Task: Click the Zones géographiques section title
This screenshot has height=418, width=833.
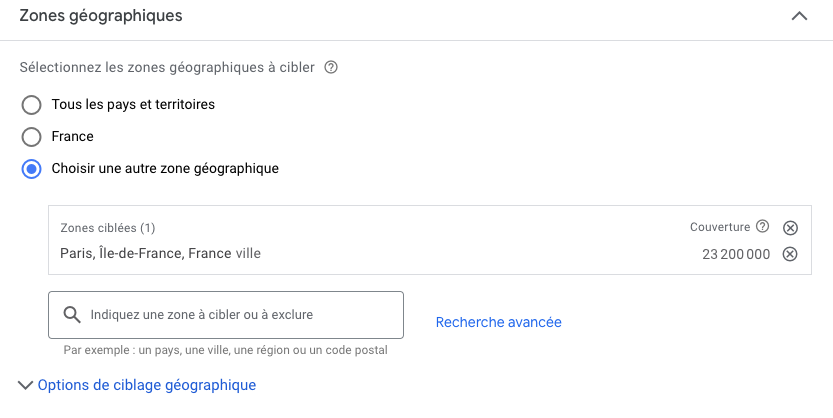Action: [101, 16]
